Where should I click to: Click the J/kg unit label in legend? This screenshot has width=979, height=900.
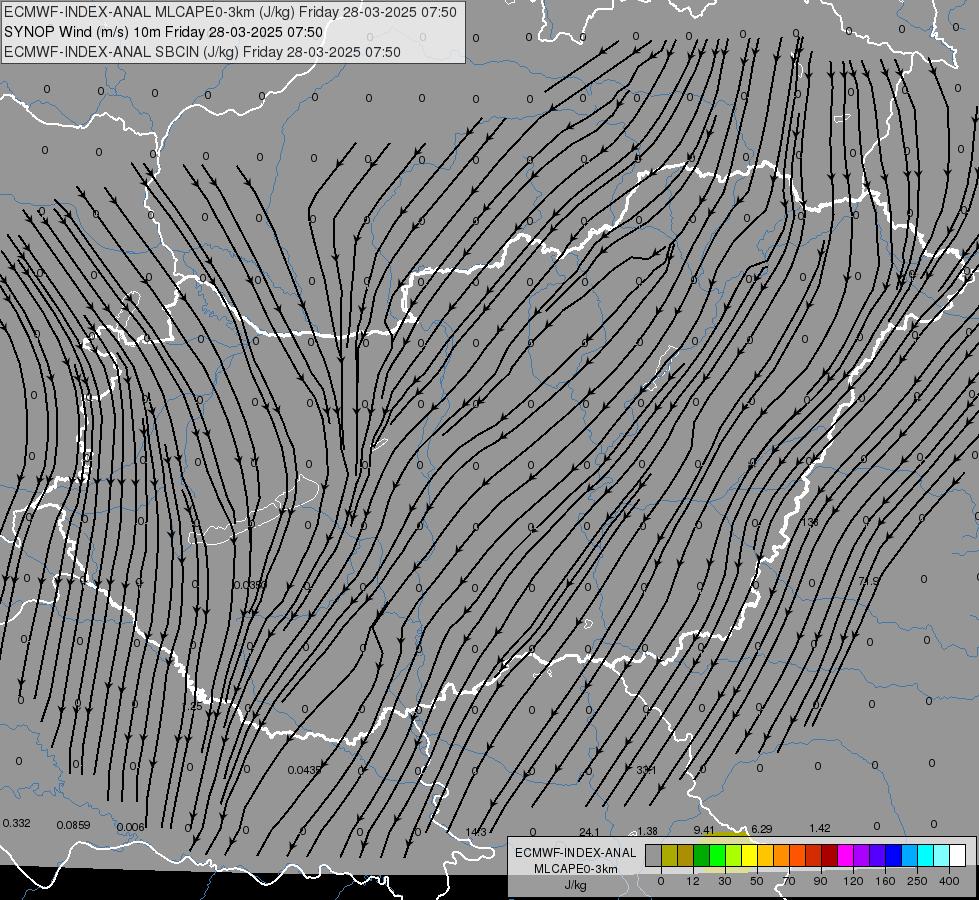tap(575, 885)
